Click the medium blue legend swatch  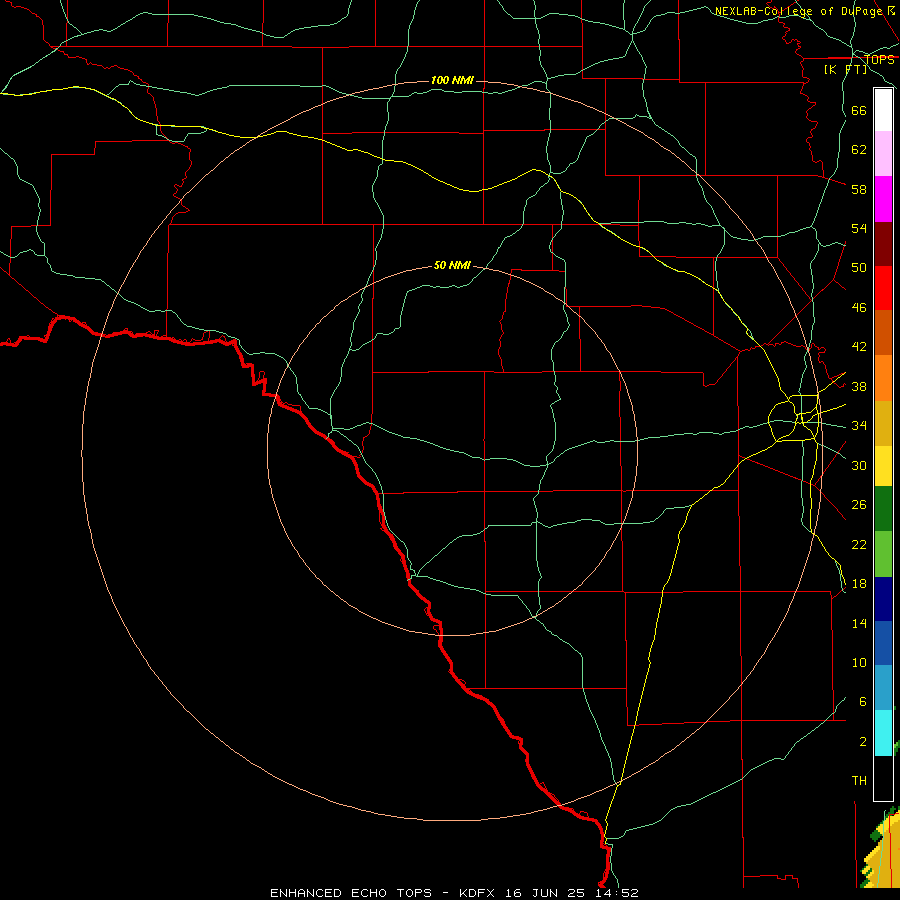pos(883,643)
